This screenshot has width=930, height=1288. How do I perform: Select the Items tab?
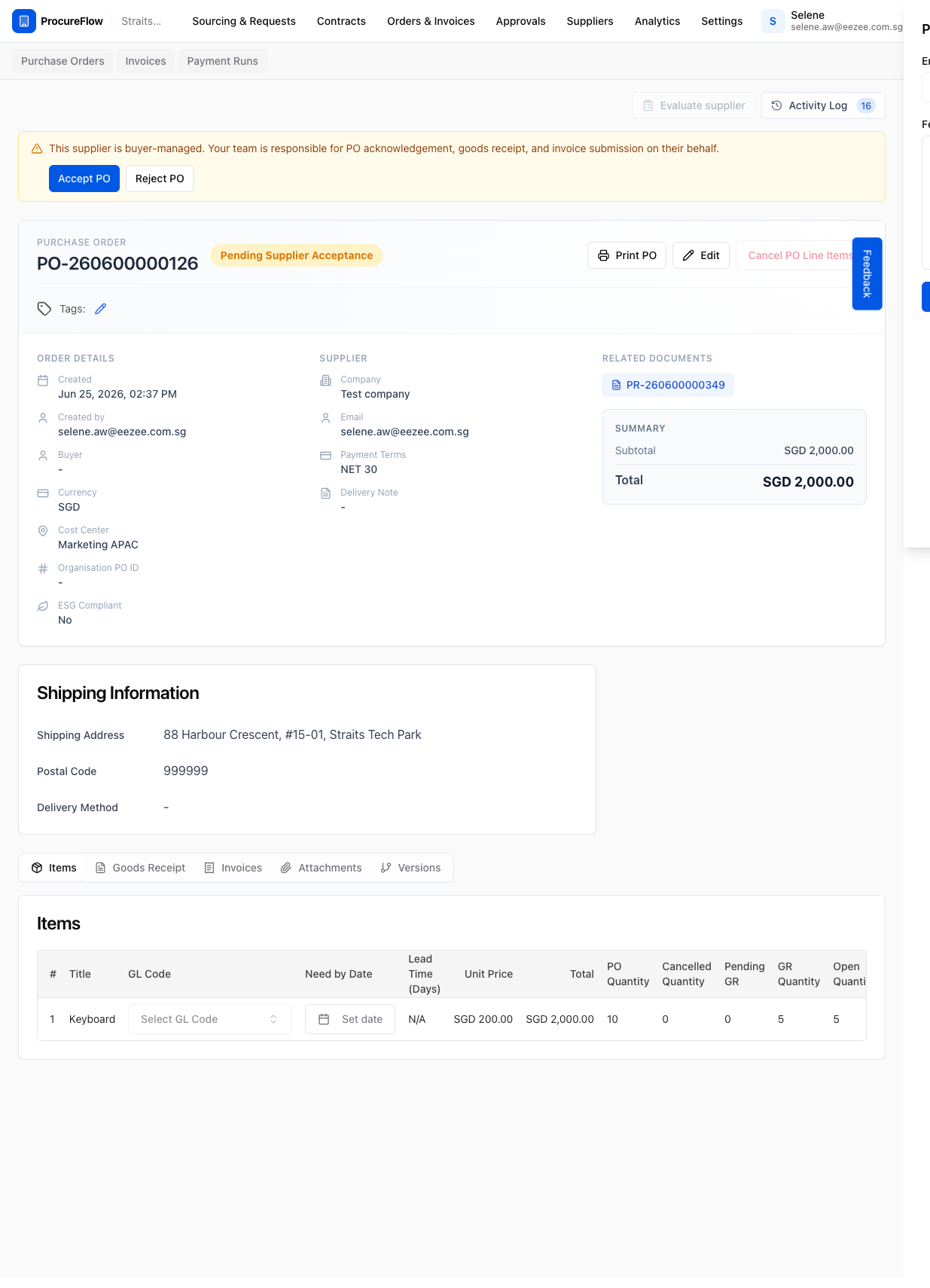point(54,868)
